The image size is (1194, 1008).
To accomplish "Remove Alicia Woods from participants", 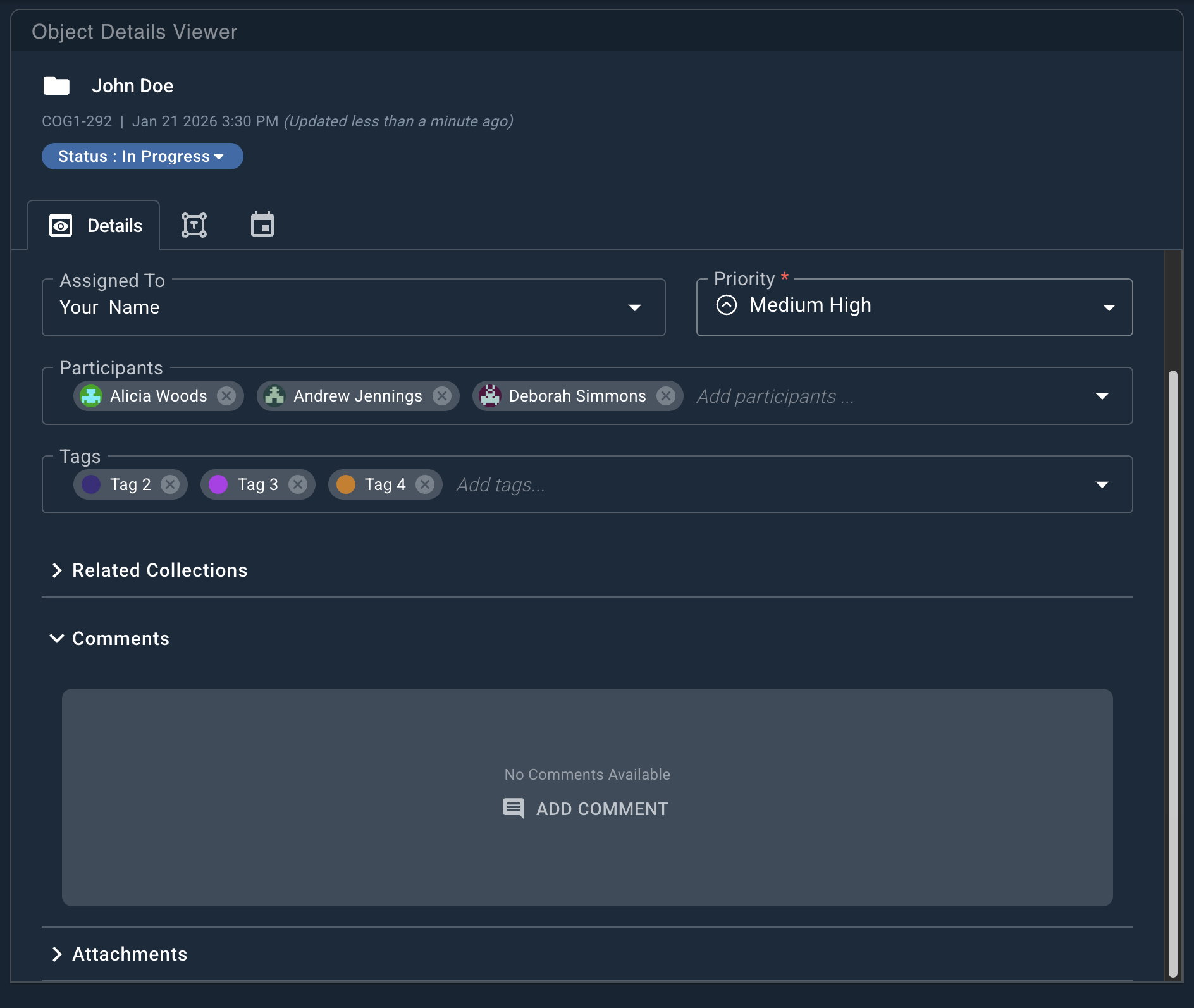I will click(x=226, y=396).
